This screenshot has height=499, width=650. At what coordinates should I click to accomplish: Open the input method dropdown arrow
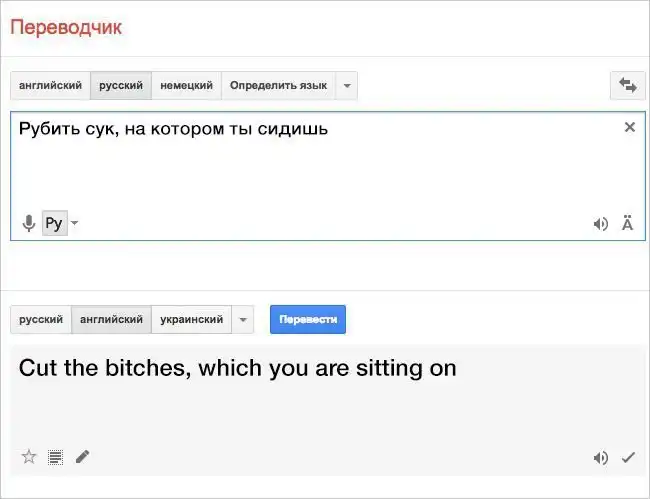75,223
